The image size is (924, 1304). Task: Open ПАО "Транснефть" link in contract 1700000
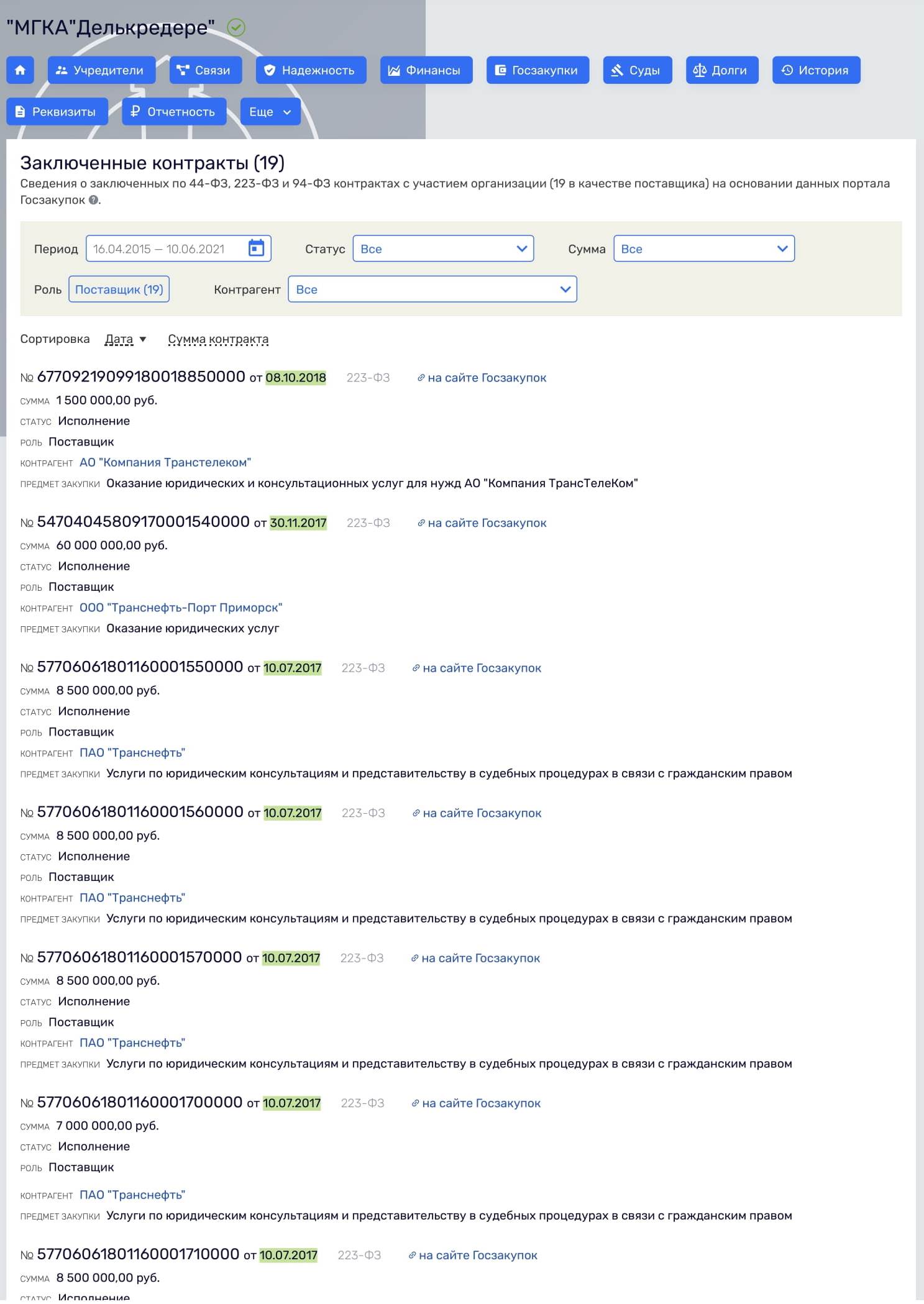pyautogui.click(x=132, y=1195)
